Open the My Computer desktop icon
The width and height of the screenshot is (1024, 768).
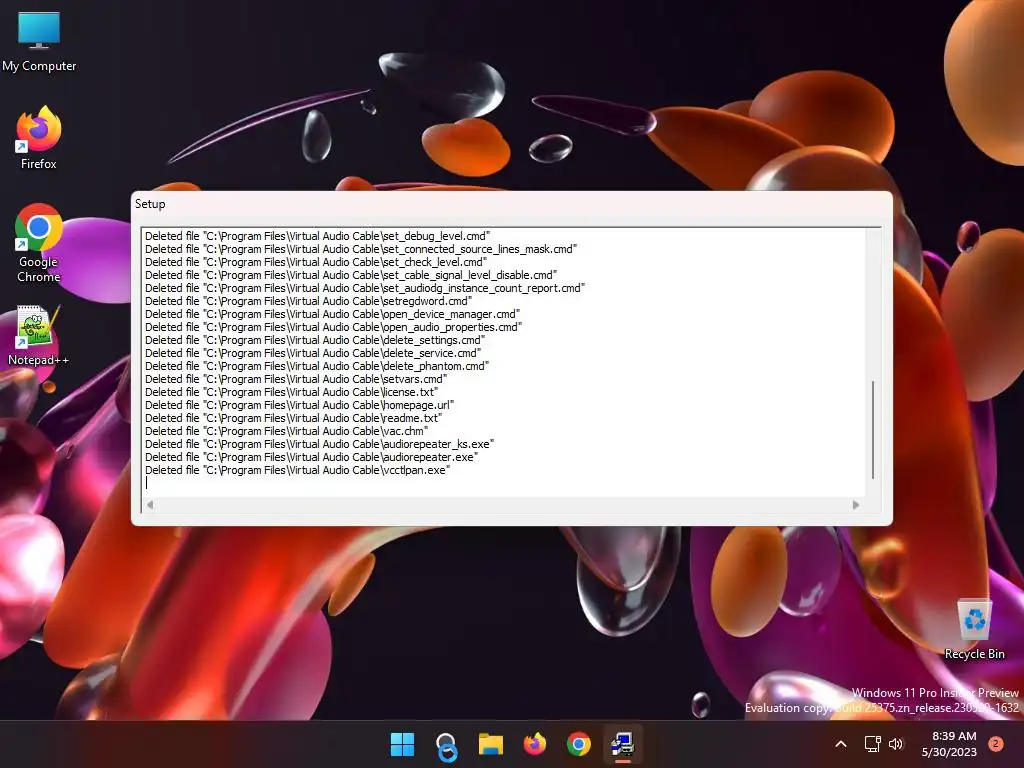point(39,41)
